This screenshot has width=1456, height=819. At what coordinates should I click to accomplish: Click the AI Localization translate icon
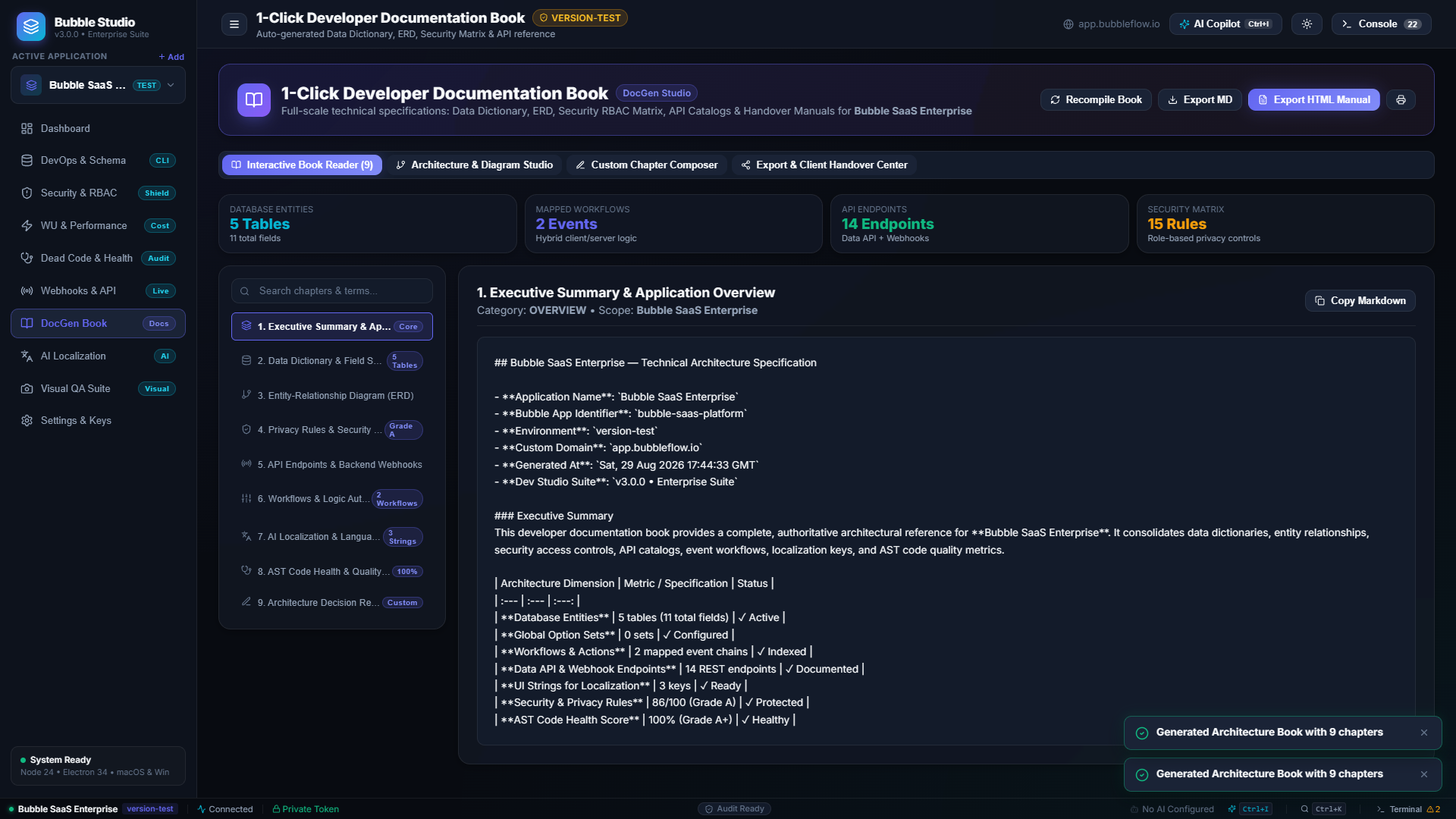27,356
